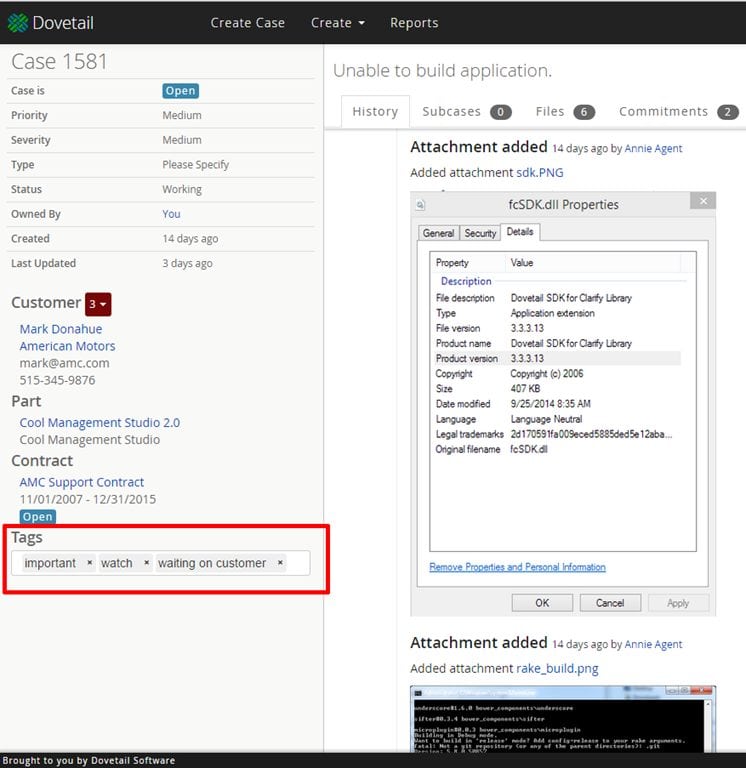Click Create Case in navbar
The height and width of the screenshot is (768, 746).
pyautogui.click(x=247, y=23)
